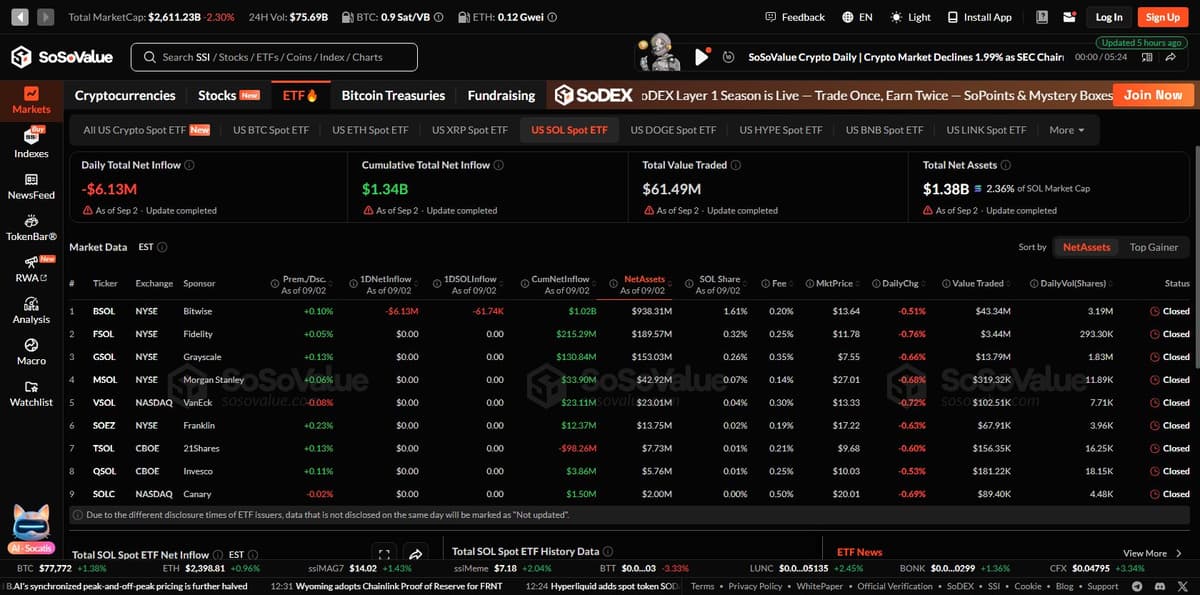This screenshot has width=1200, height=595.
Task: Show info for Total SOL Spot ETF History Data
Action: click(609, 551)
